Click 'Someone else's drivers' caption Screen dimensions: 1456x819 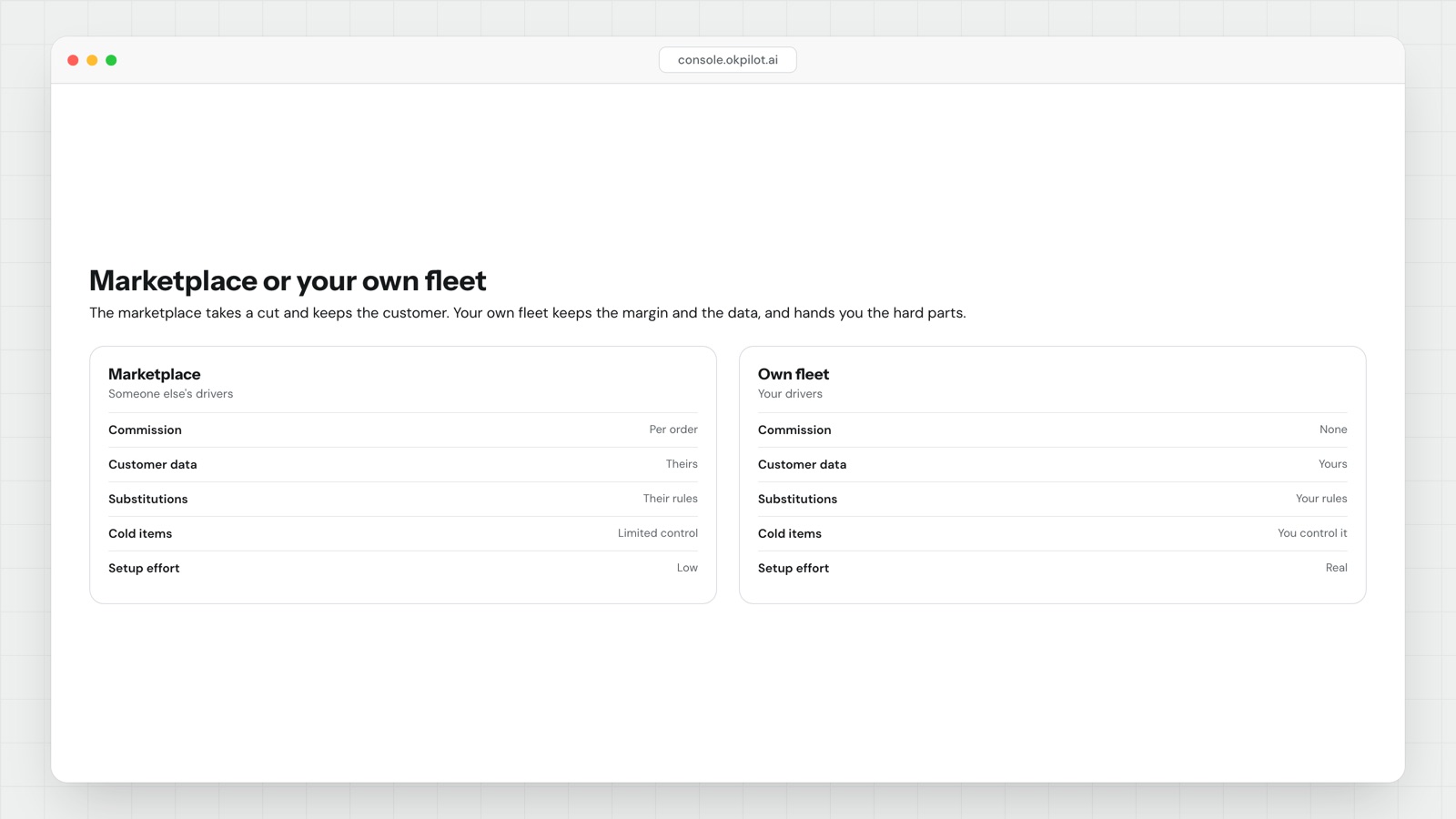coord(171,394)
